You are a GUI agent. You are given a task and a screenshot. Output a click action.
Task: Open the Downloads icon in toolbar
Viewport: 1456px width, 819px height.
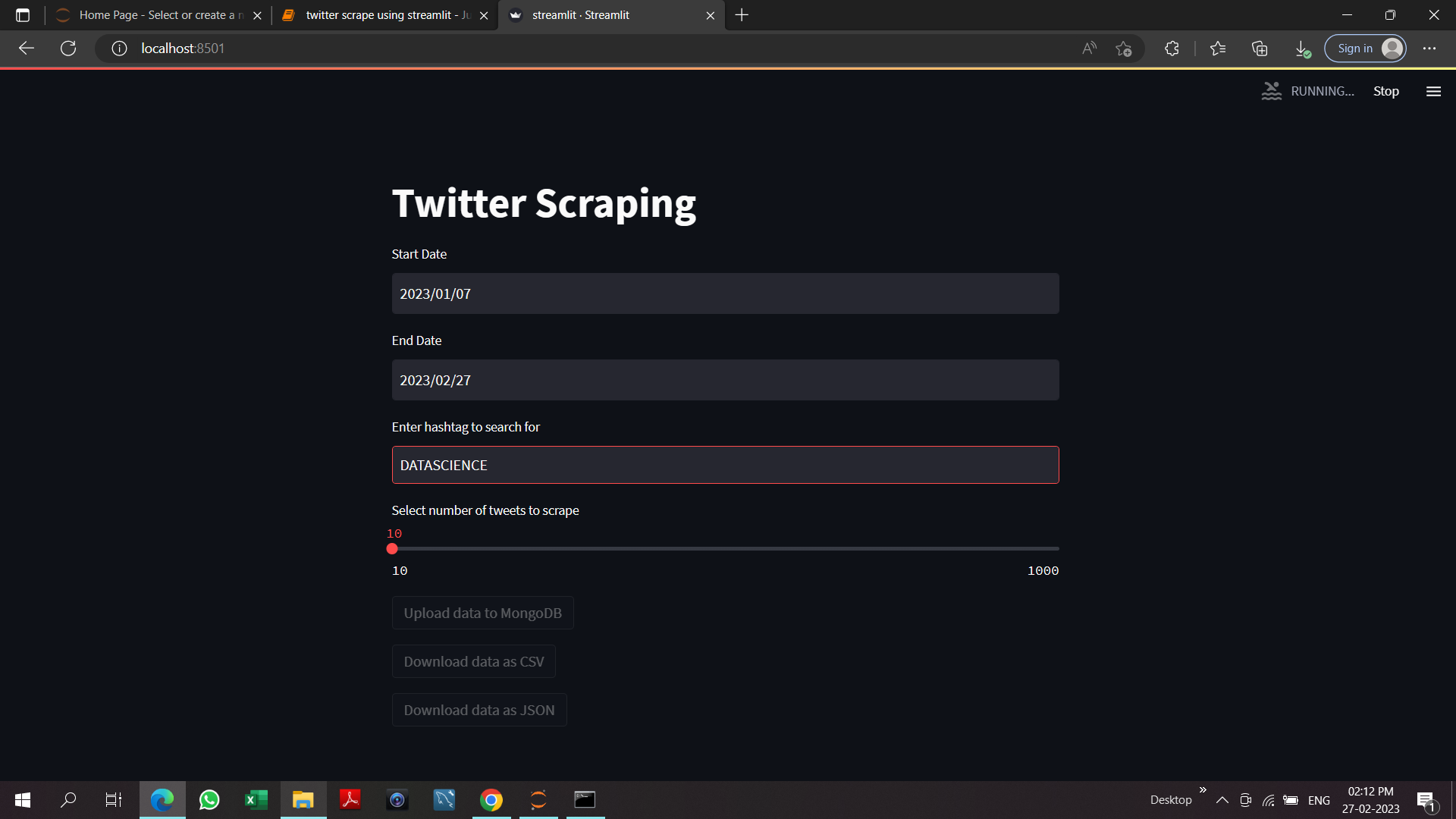(1302, 48)
